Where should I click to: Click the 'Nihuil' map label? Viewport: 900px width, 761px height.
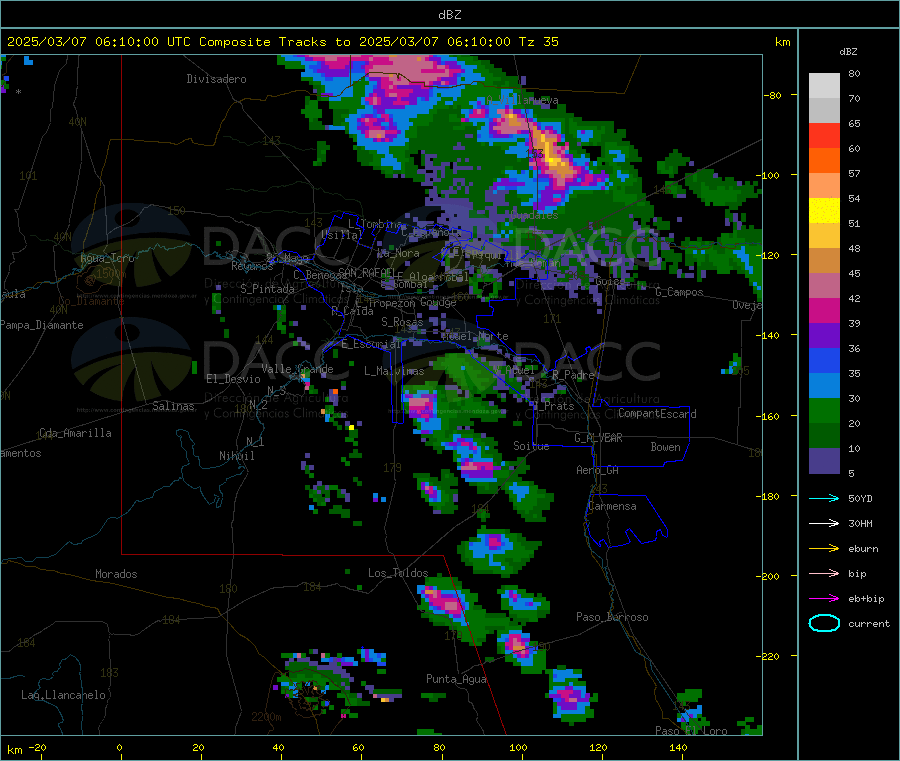[236, 456]
